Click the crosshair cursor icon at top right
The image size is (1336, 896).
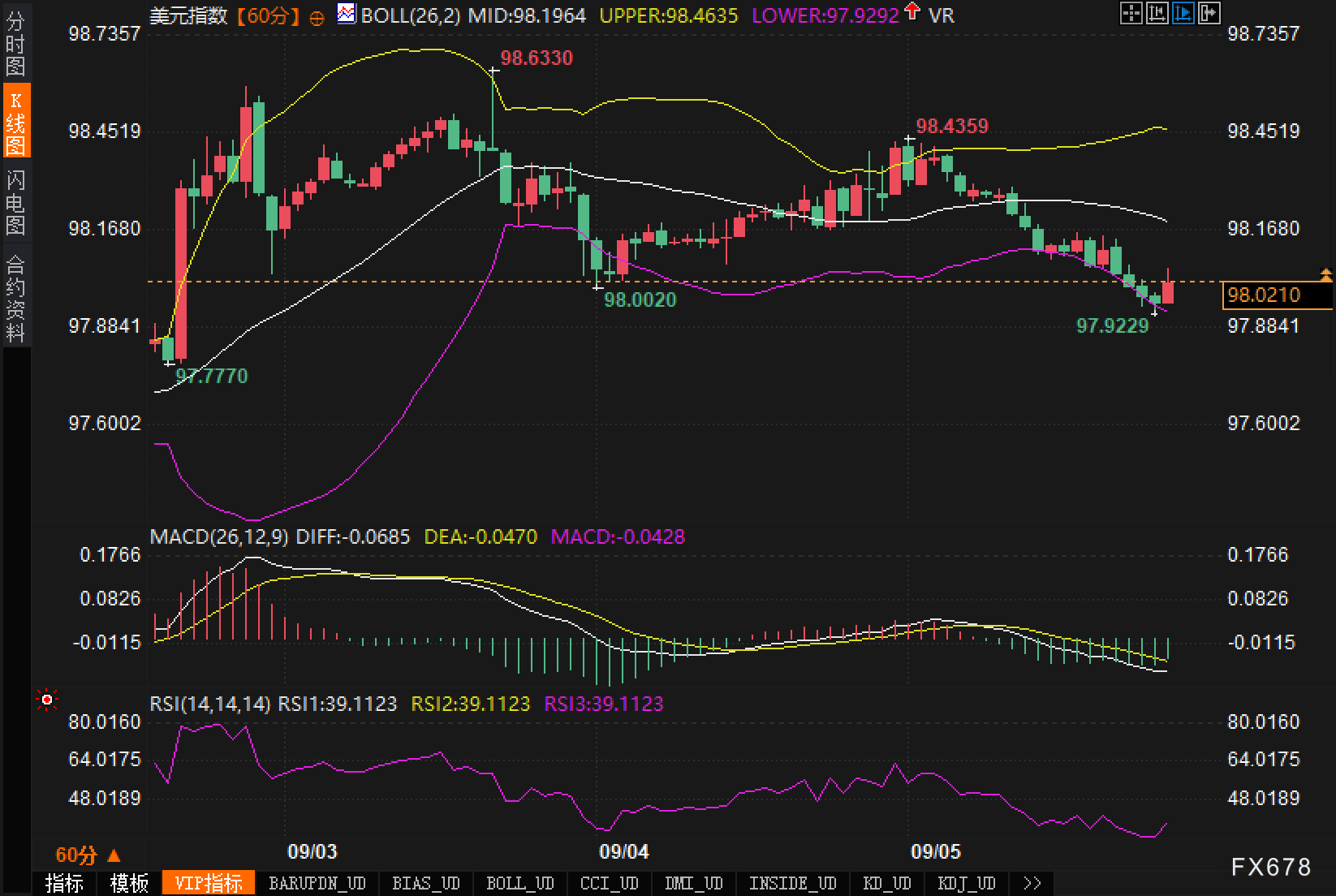click(x=1131, y=13)
